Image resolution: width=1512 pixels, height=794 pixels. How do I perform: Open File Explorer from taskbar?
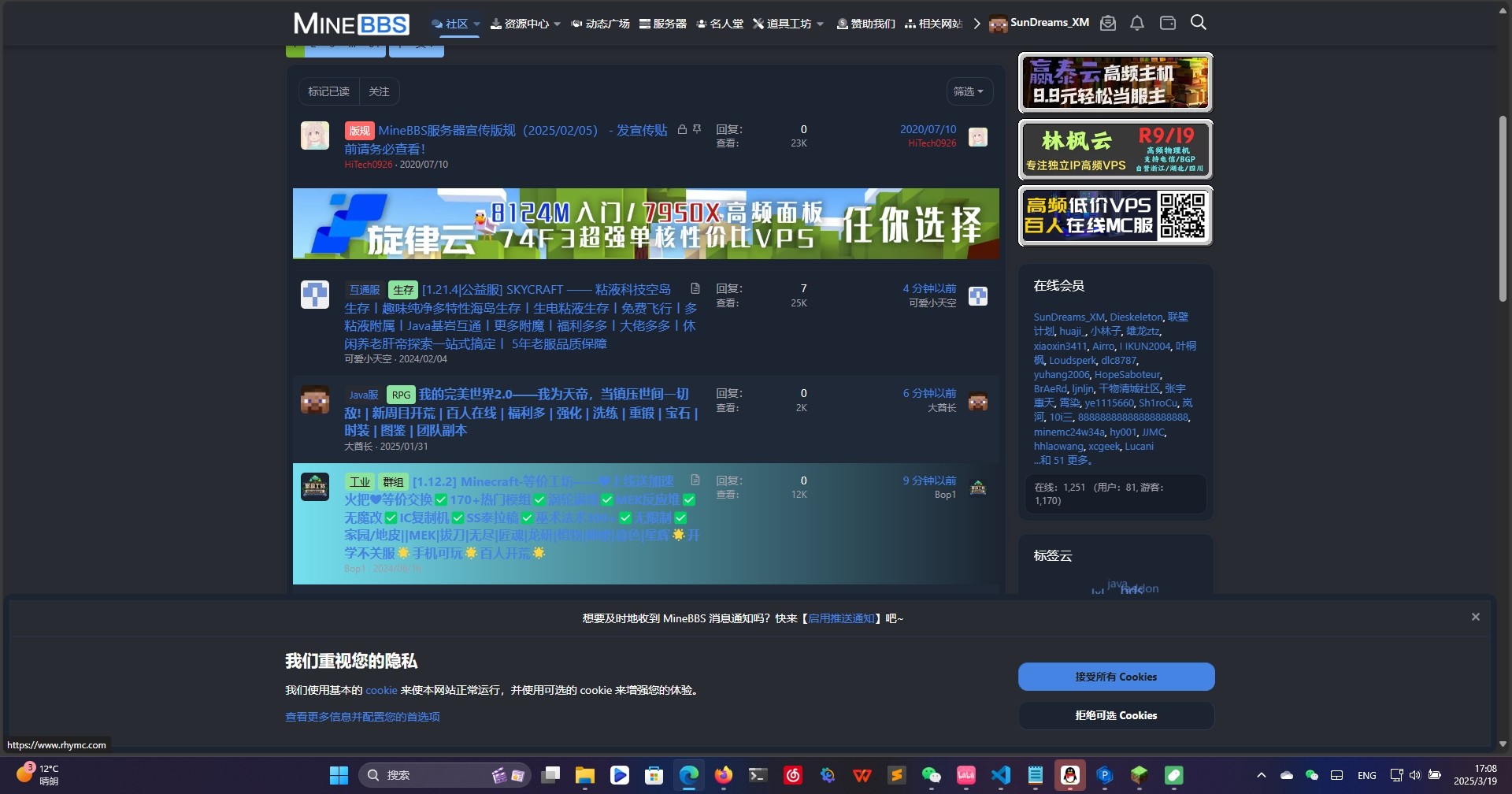point(584,775)
